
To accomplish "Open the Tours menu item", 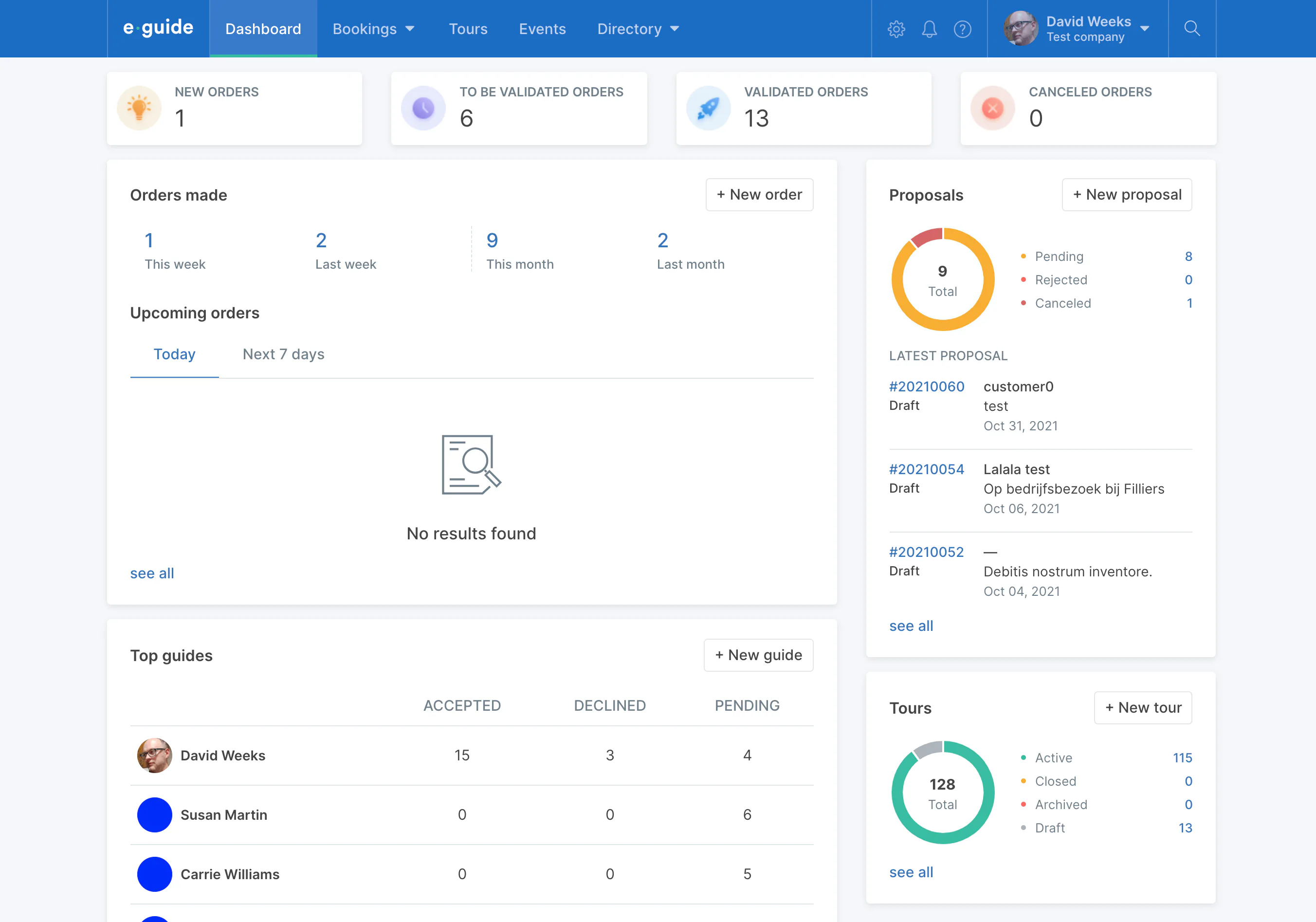I will [468, 29].
